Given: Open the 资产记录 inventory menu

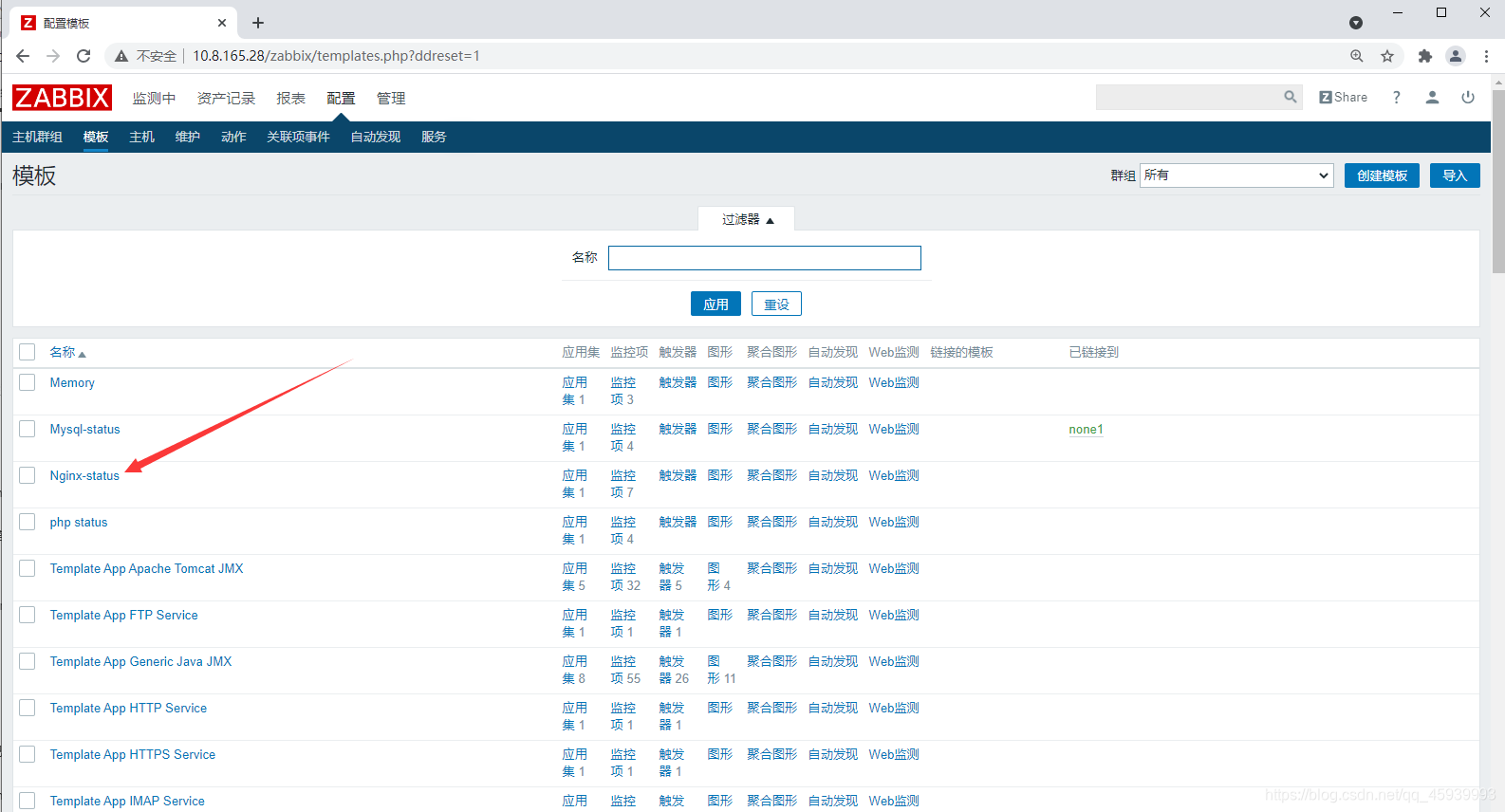Looking at the screenshot, I should [226, 98].
